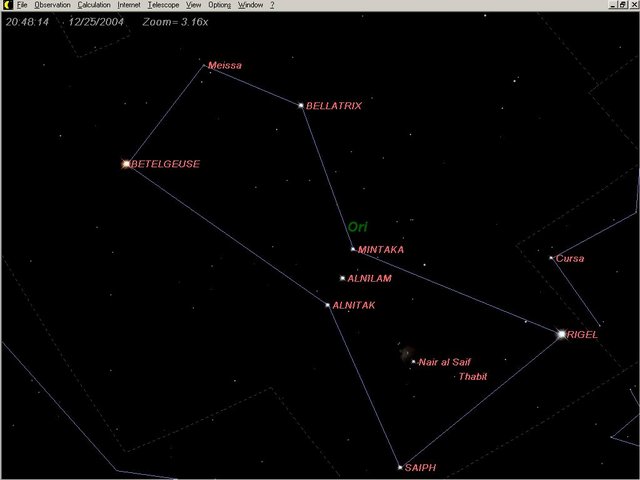640x480 pixels.
Task: Open the ? help menu
Action: pyautogui.click(x=271, y=5)
